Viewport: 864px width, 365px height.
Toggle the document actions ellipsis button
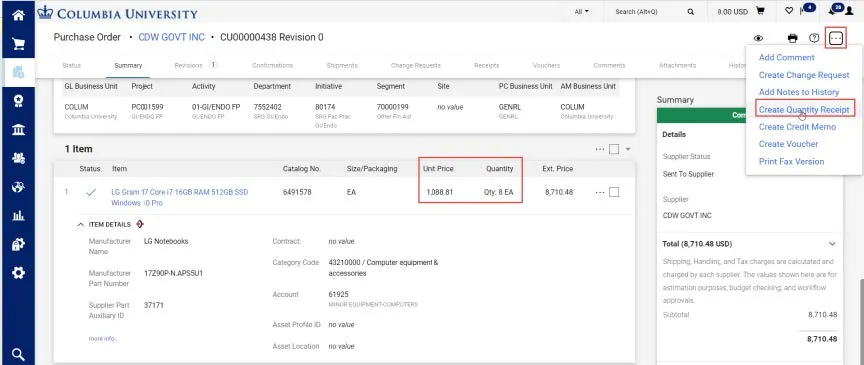(x=836, y=38)
